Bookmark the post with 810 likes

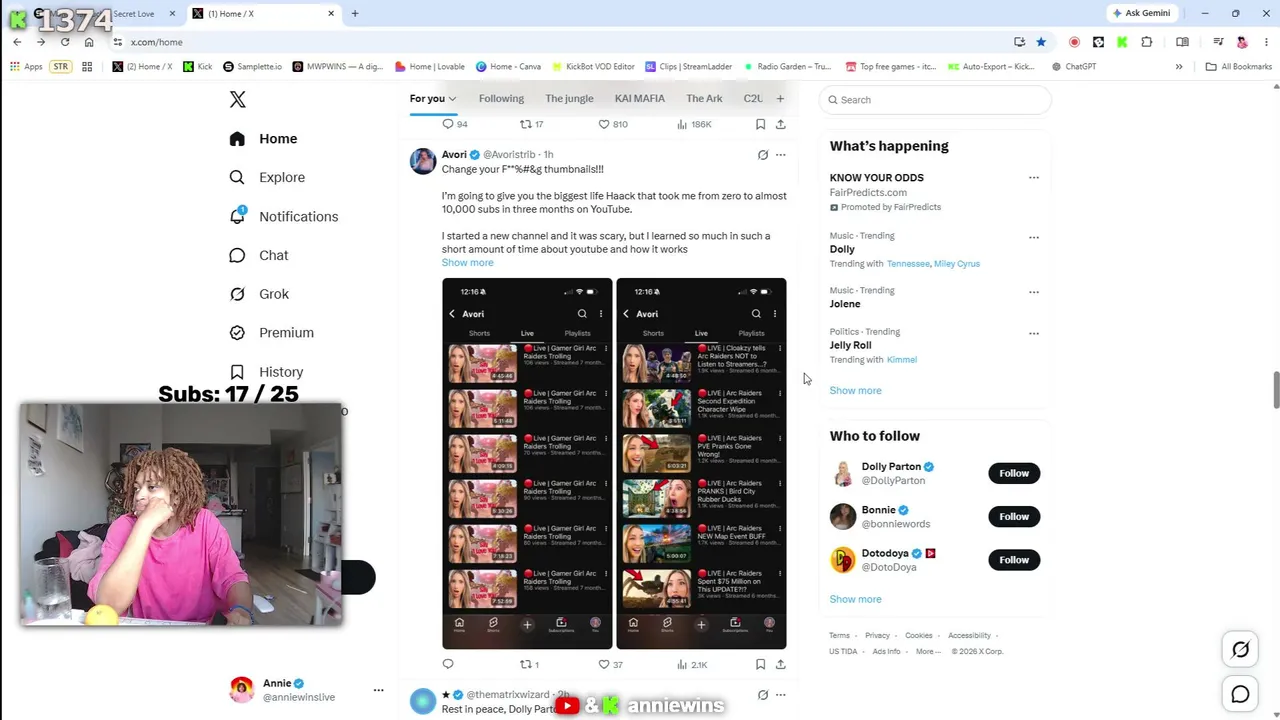tap(760, 124)
